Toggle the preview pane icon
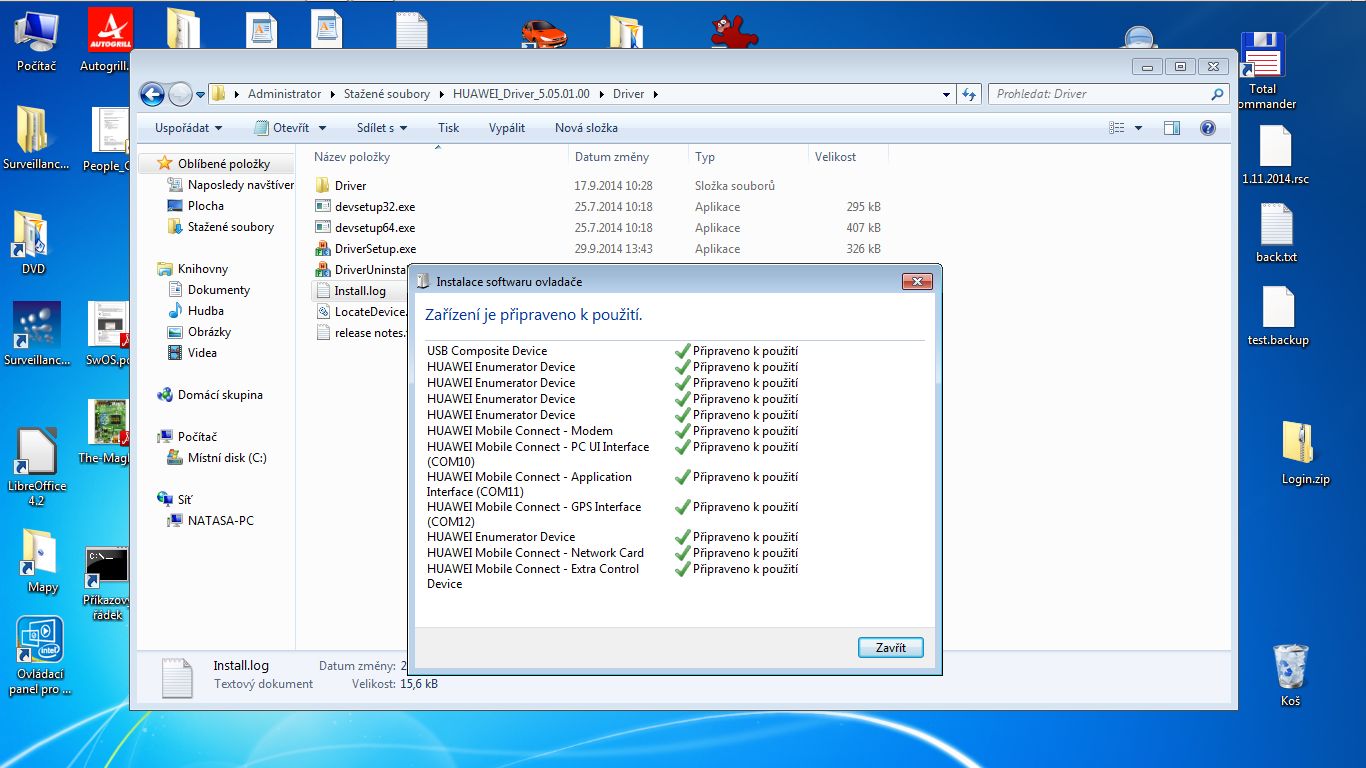Screen dimensions: 1366x768 pos(1172,128)
